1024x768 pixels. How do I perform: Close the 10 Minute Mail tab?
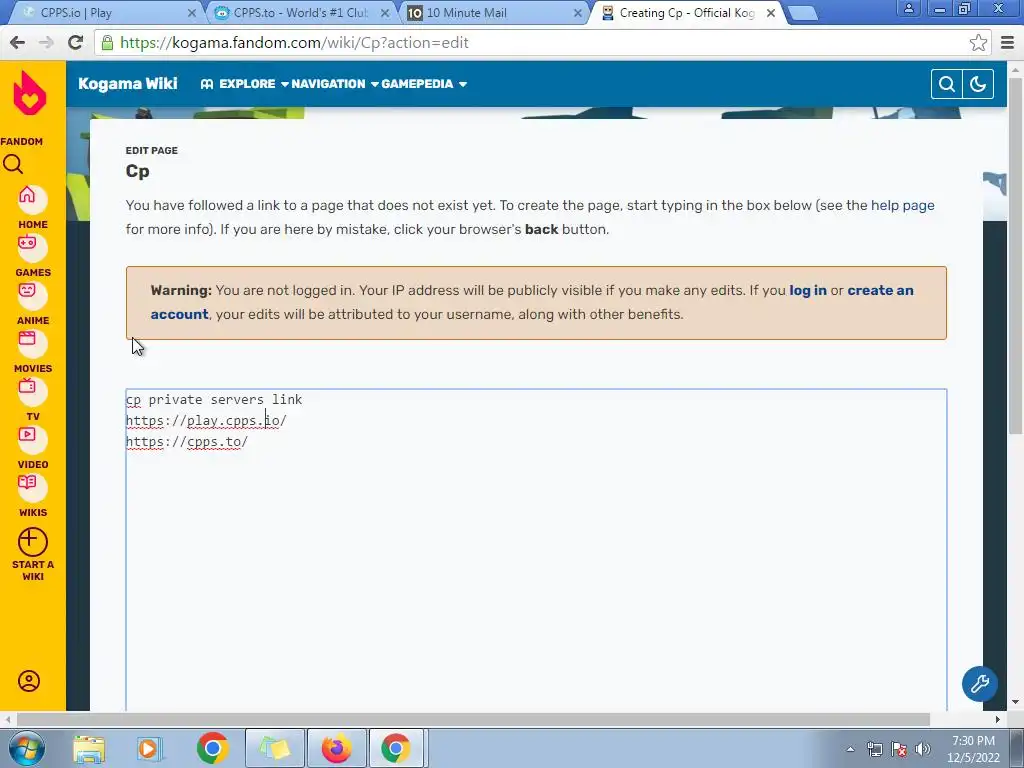click(x=577, y=13)
